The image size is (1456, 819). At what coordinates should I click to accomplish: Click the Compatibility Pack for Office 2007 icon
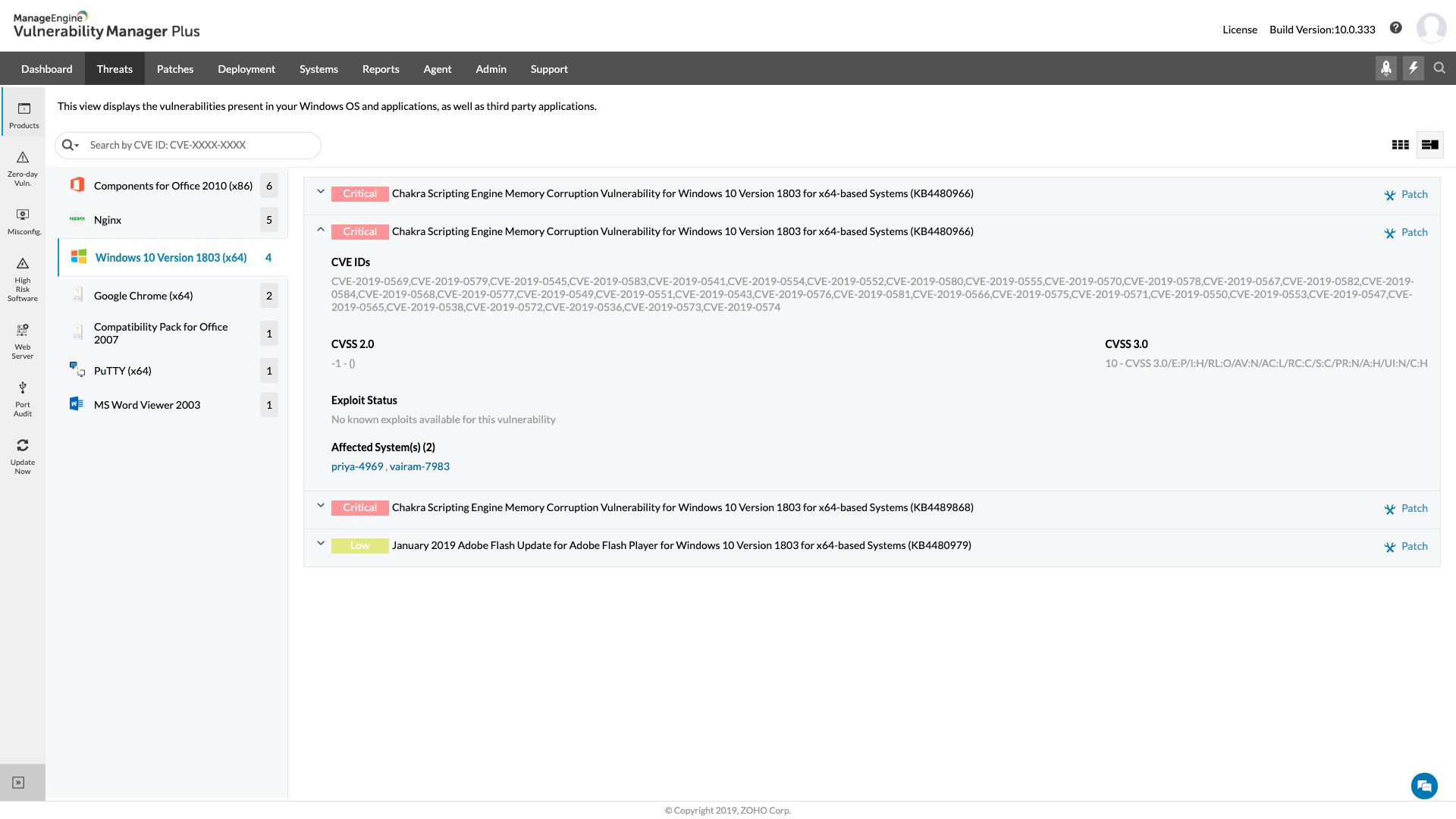[x=77, y=333]
